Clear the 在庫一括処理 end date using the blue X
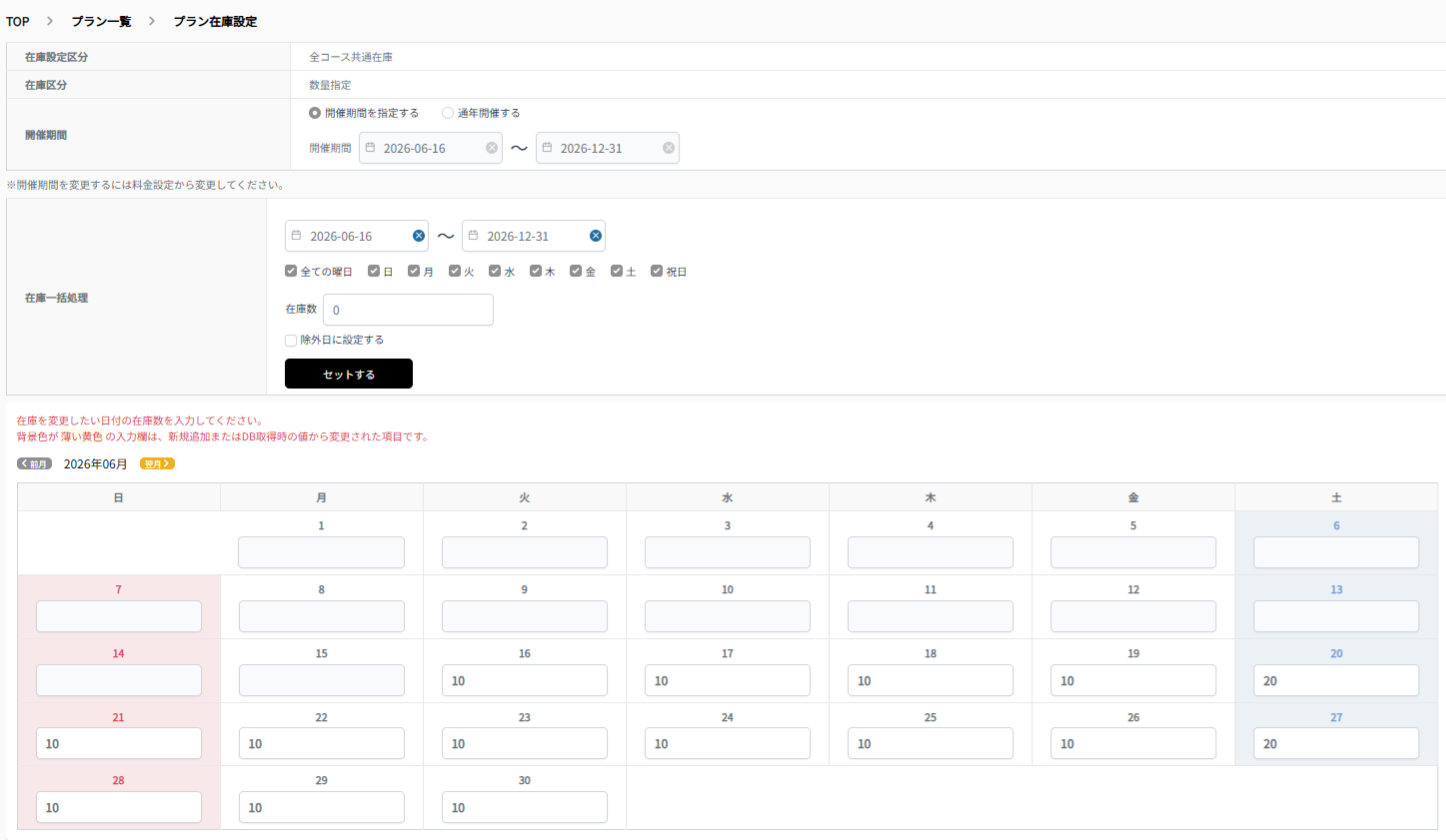1446x840 pixels. pyautogui.click(x=595, y=236)
